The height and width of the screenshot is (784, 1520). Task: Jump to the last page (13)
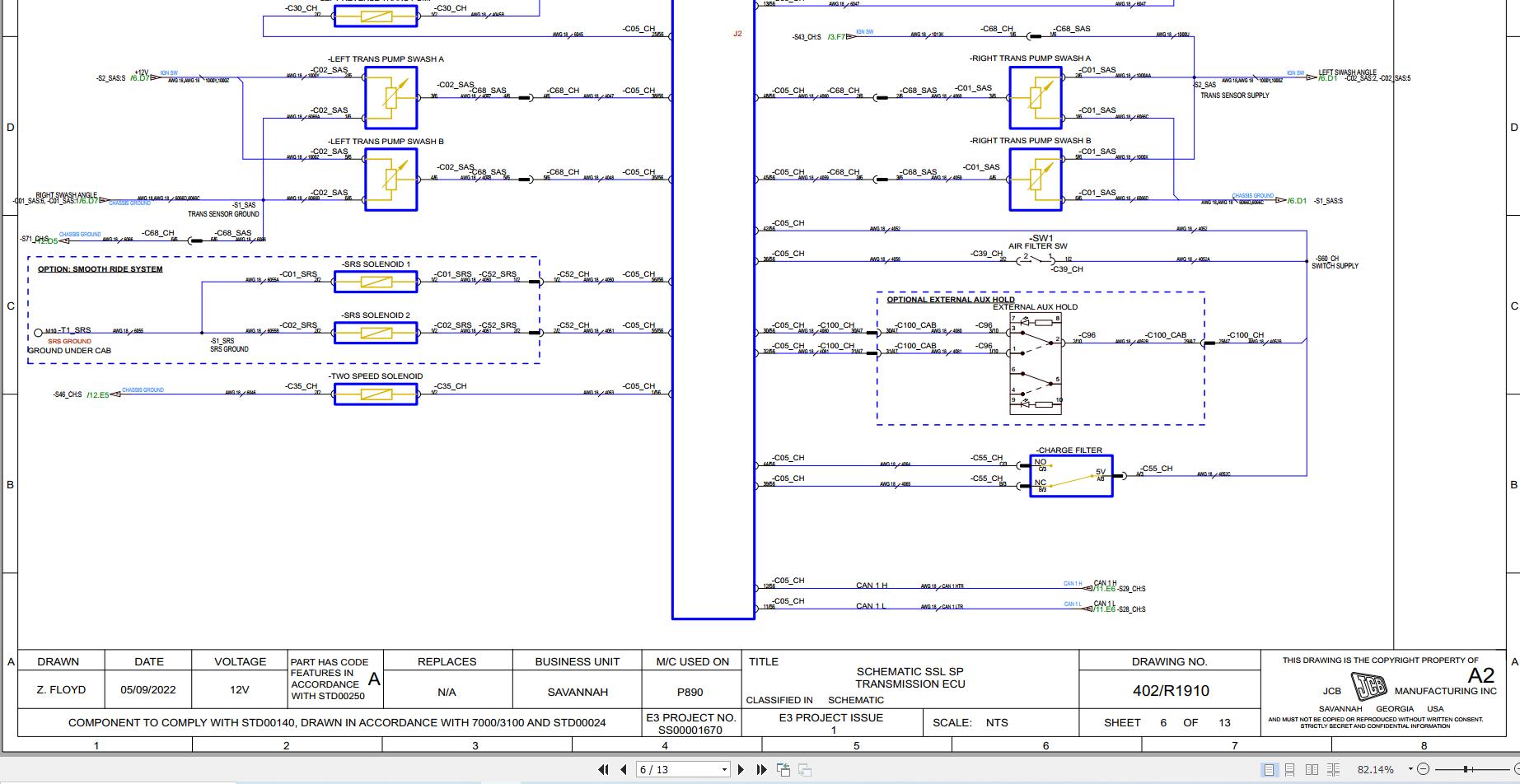point(761,770)
